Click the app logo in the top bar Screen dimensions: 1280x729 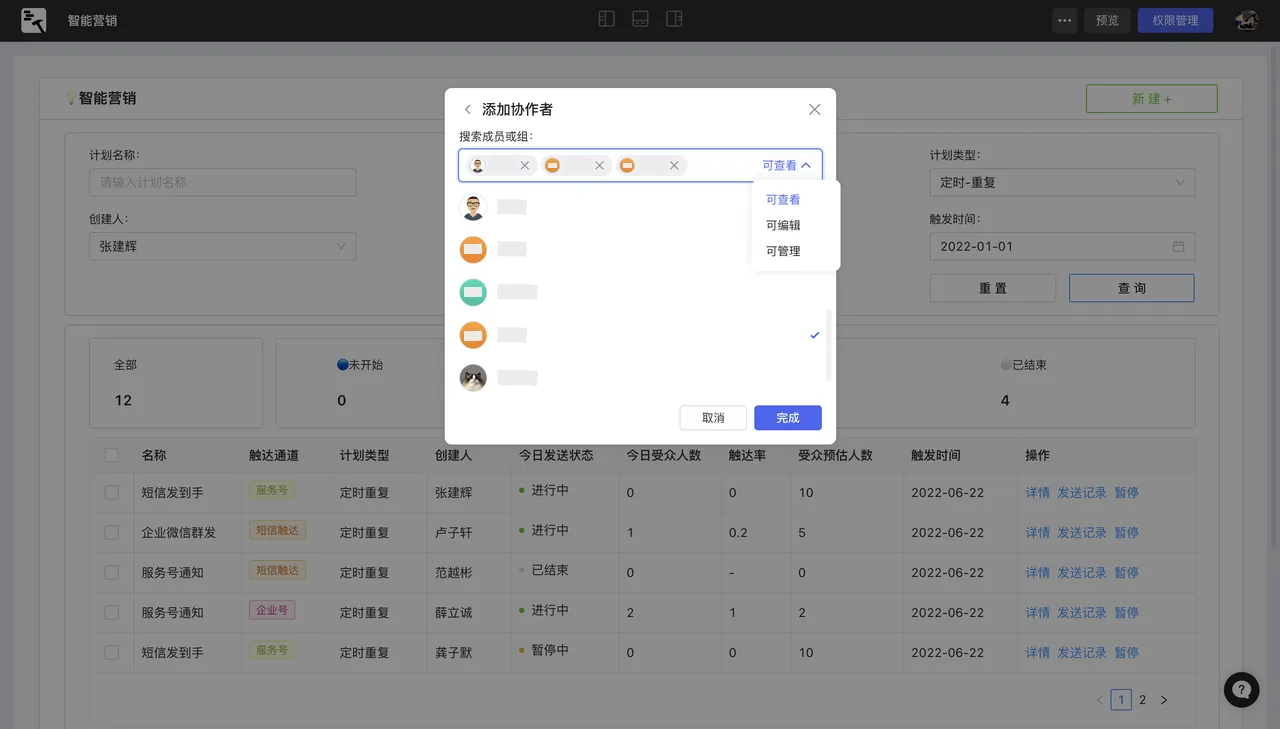pyautogui.click(x=34, y=20)
